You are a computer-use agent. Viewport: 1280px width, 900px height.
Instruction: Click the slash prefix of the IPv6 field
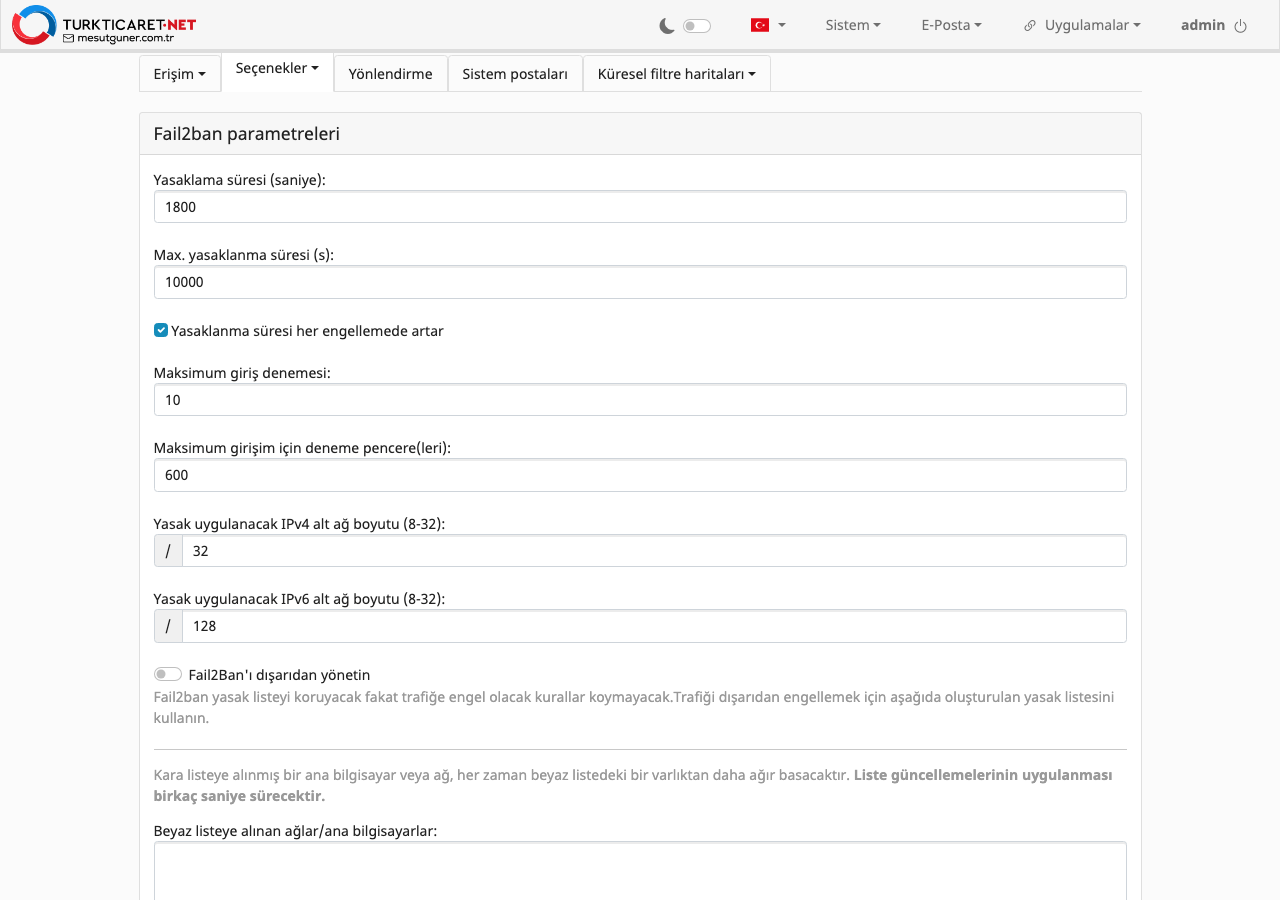168,626
